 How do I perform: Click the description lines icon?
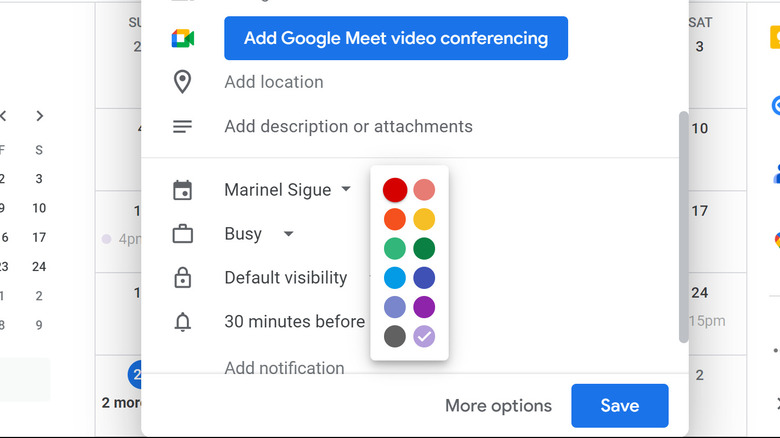coord(183,126)
